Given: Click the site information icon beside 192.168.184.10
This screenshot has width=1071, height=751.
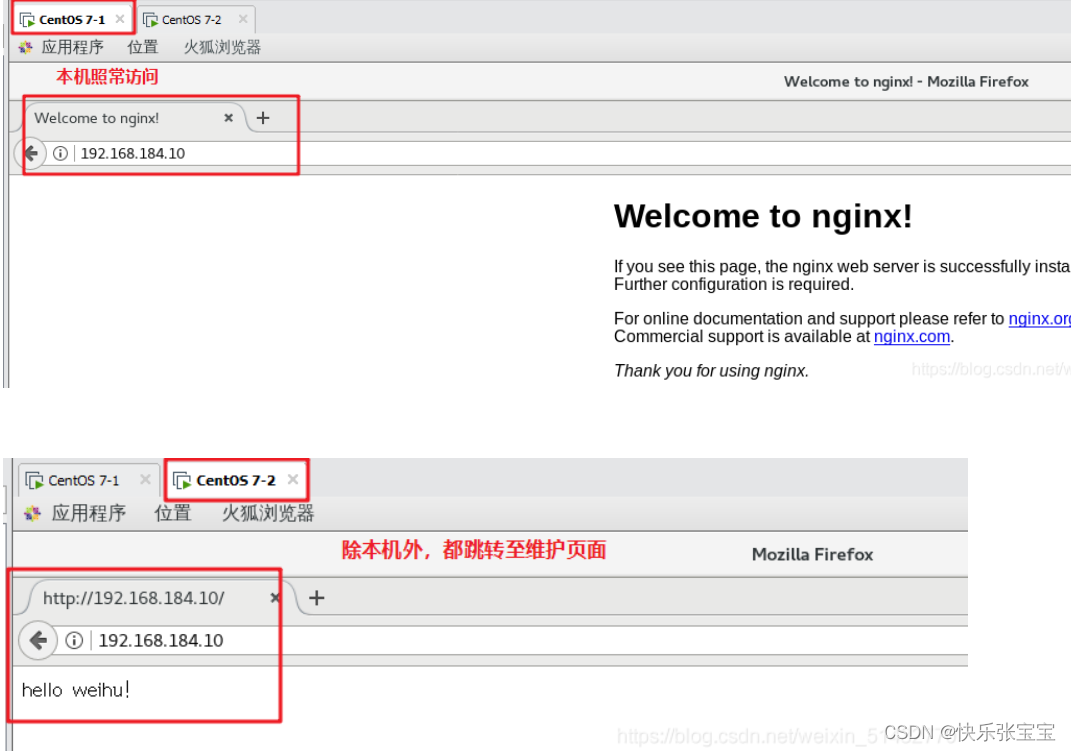Looking at the screenshot, I should [x=60, y=153].
